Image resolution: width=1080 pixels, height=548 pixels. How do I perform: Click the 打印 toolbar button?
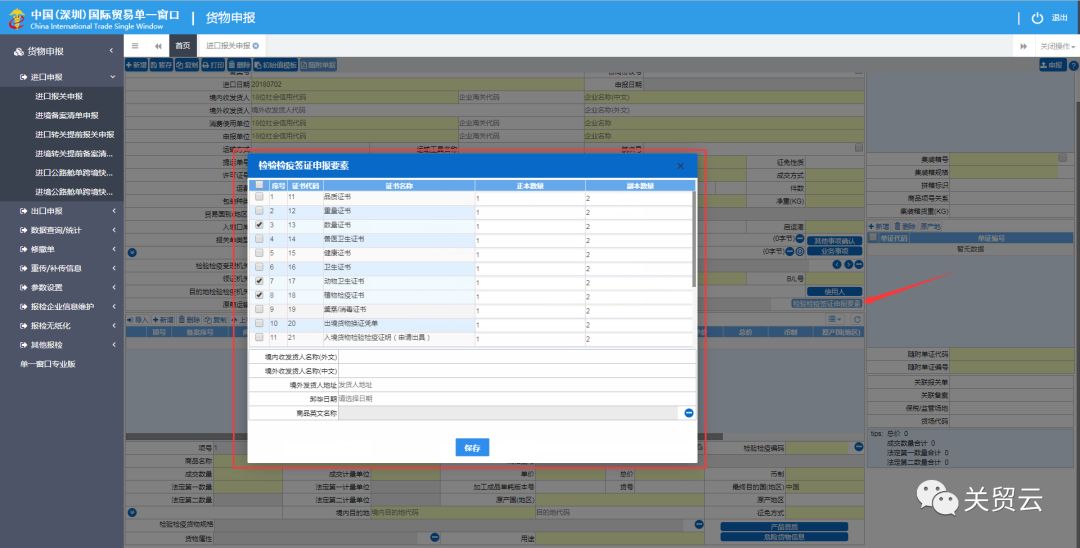pos(213,65)
